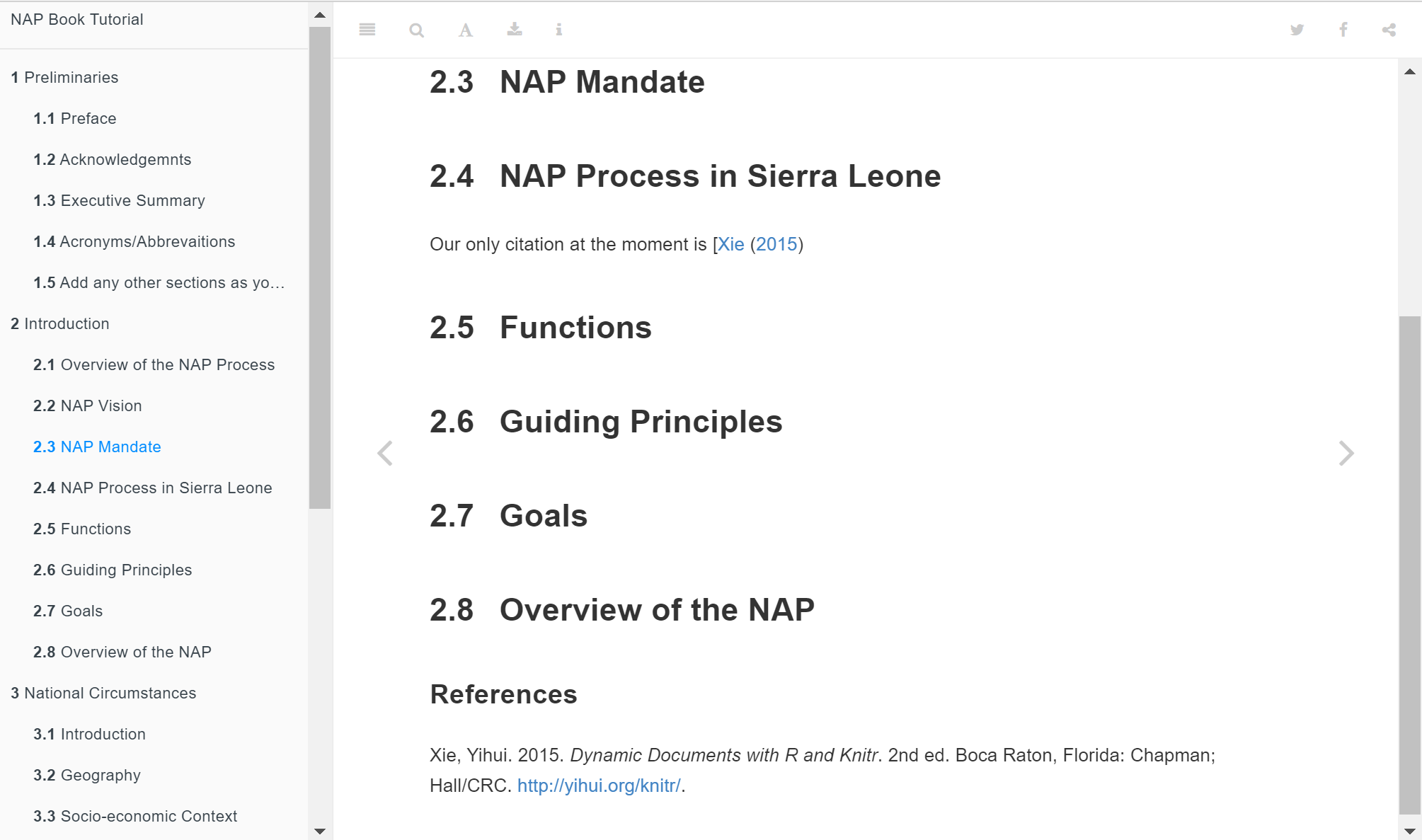Open the search tool magnifier icon
This screenshot has height=840, width=1422.
pos(416,30)
